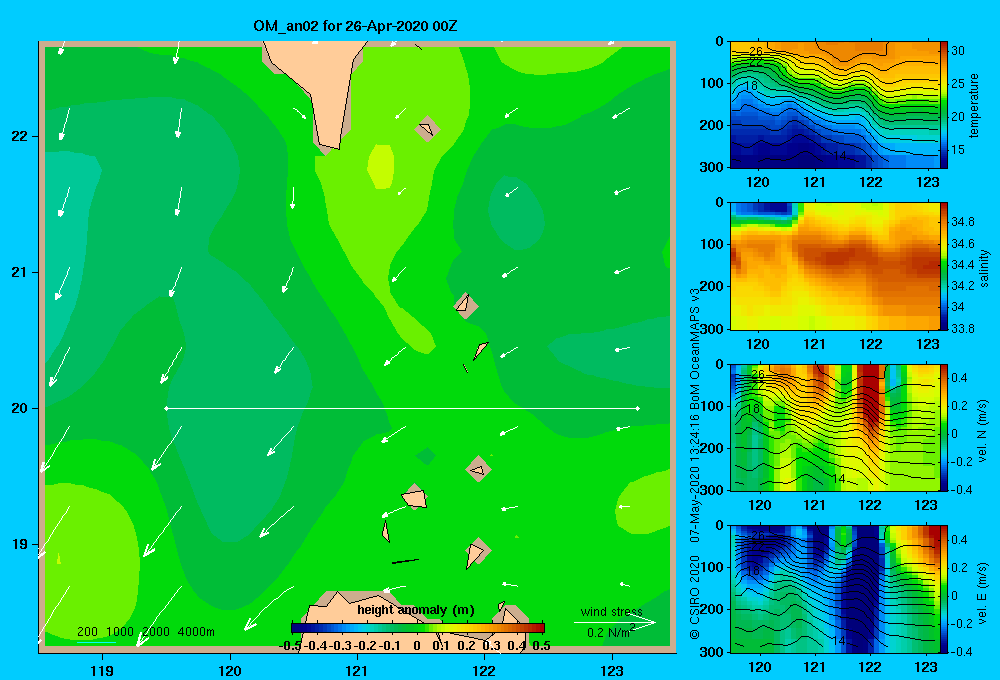Viewport: 1000px width, 680px height.
Task: Click the low-salinity blue patch in salinity panel
Action: 762,208
